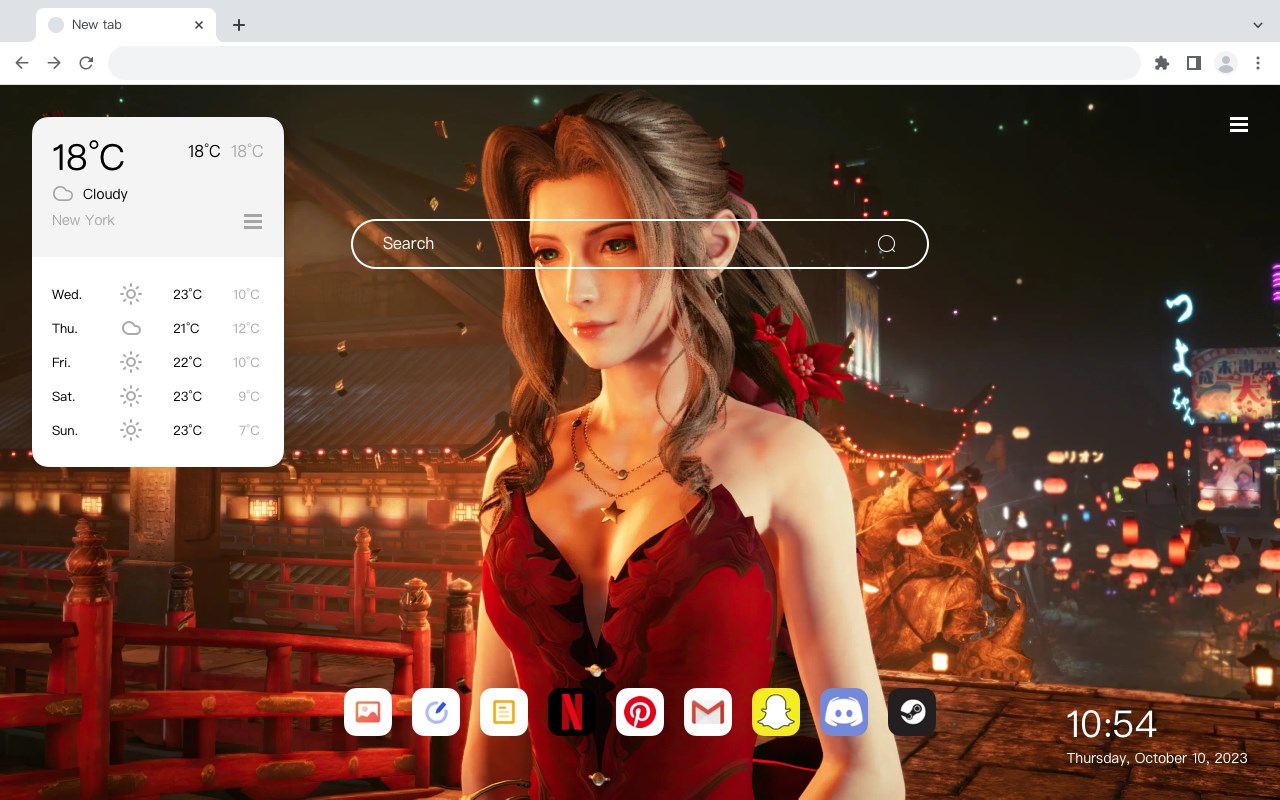Focus the browser address bar
This screenshot has height=800, width=1280.
[624, 63]
